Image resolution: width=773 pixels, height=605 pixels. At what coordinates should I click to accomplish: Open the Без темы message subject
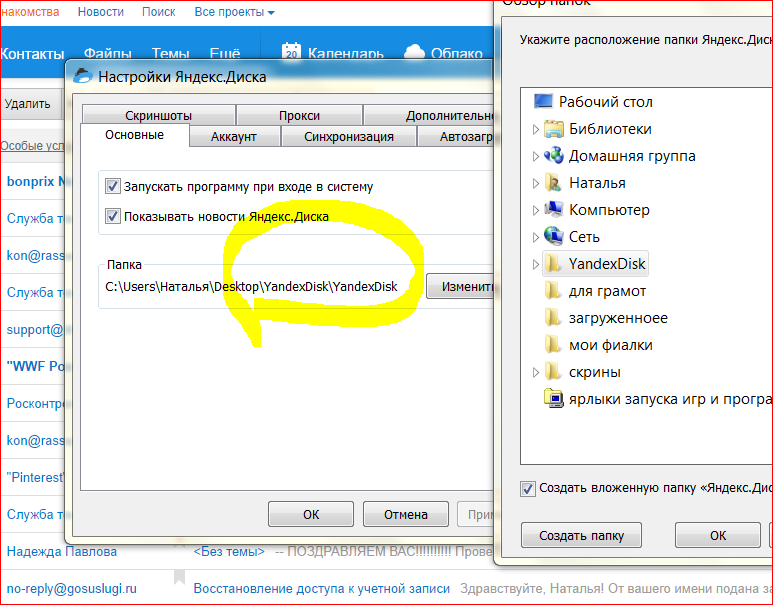point(229,551)
